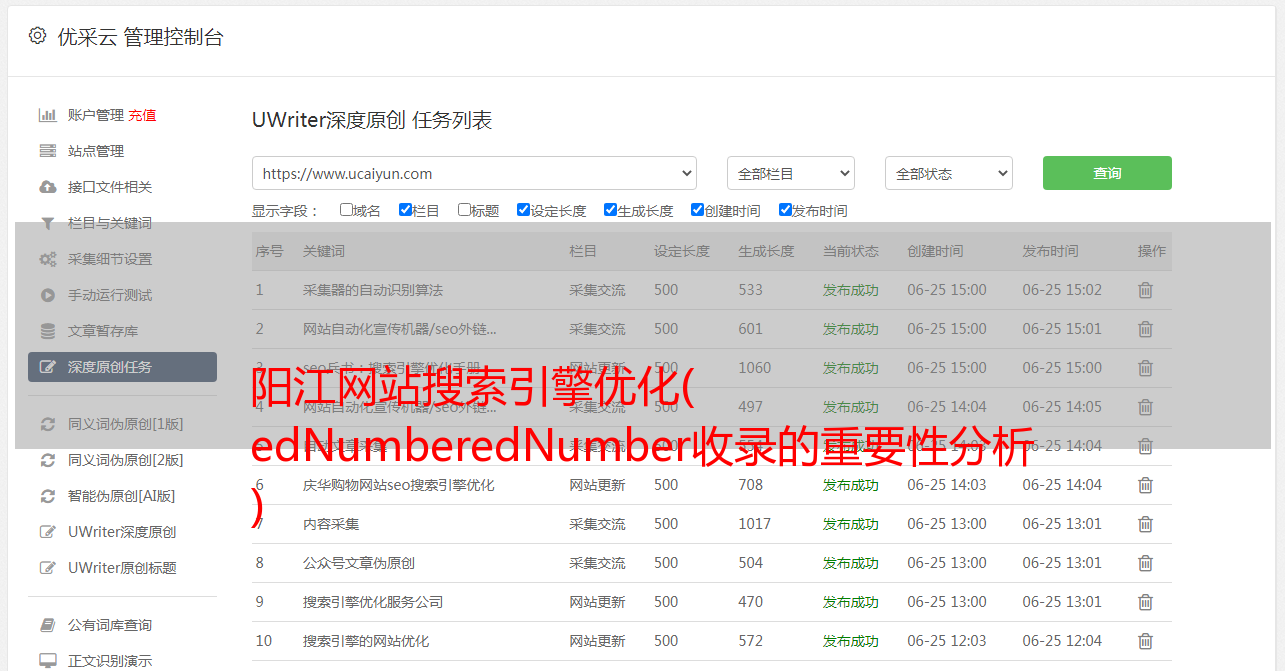Image resolution: width=1285 pixels, height=671 pixels.
Task: Select 深度原创任务 in the sidebar
Action: point(122,367)
